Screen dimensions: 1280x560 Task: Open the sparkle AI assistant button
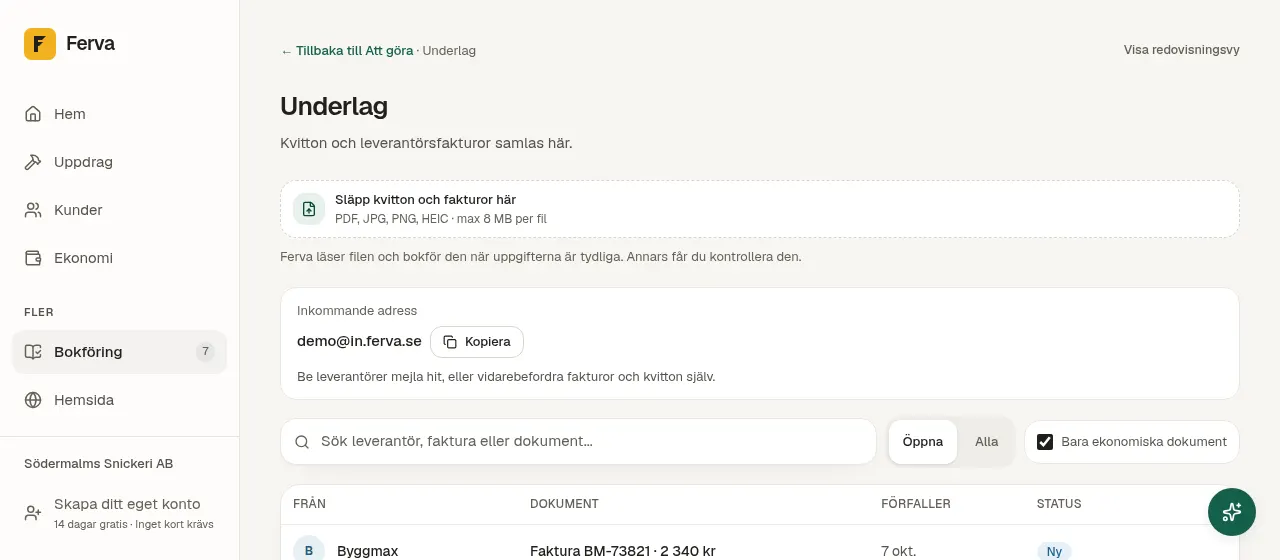(1232, 512)
